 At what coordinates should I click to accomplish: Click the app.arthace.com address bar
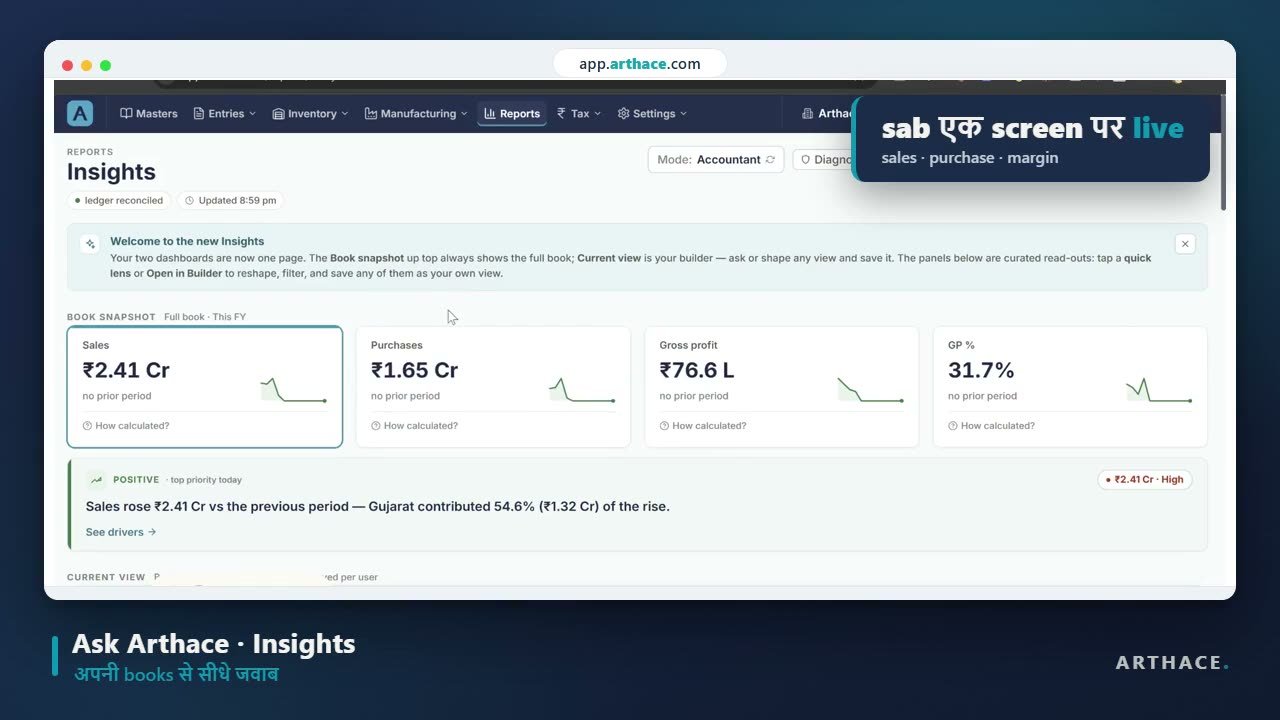[x=640, y=63]
